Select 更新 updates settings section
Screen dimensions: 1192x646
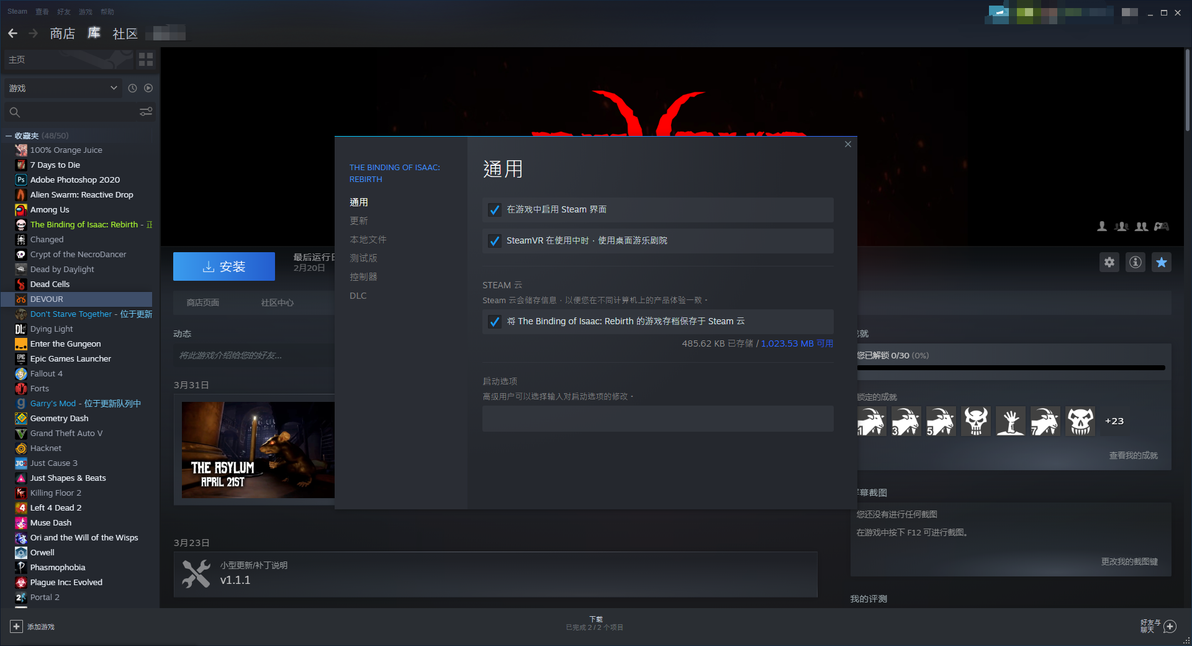(359, 220)
